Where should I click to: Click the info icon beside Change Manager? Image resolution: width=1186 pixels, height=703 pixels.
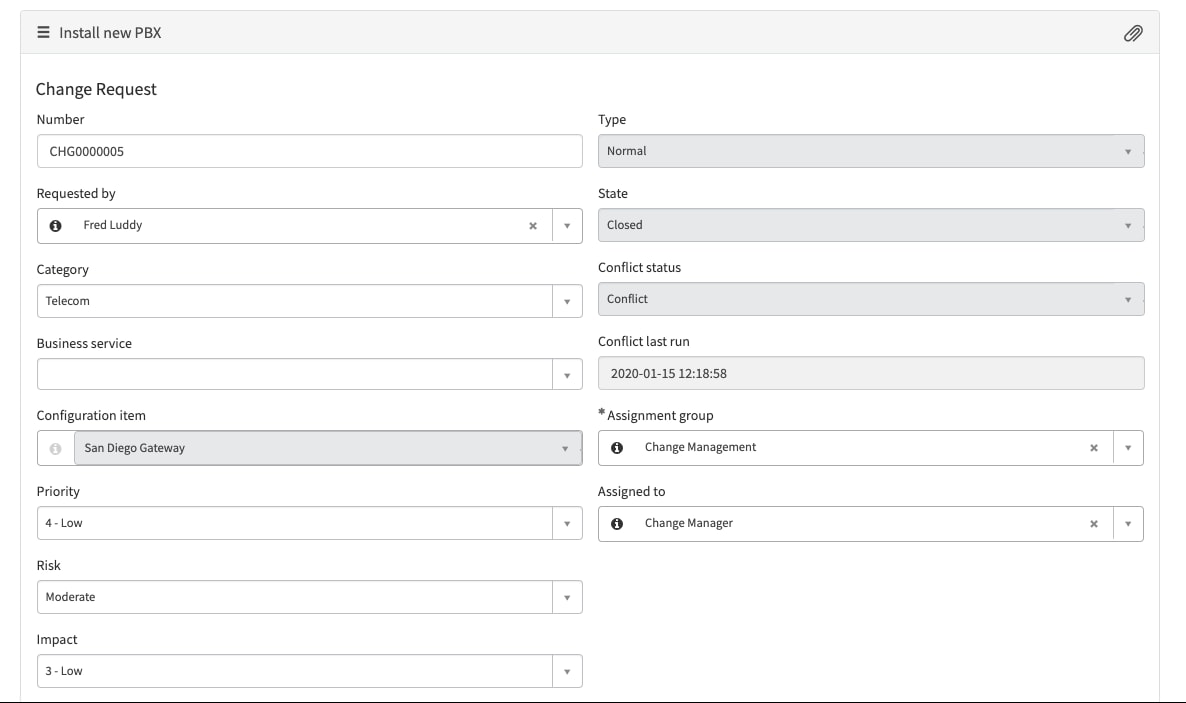coord(616,523)
